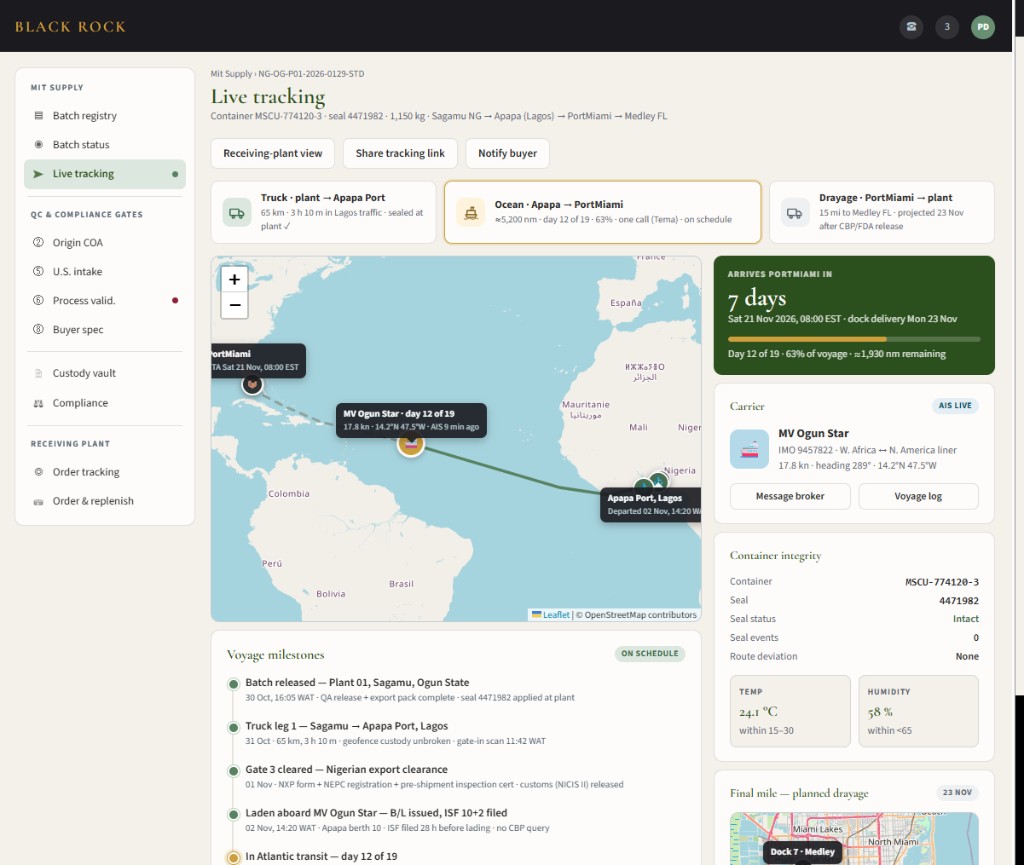Click the Batch released milestone marker
The image size is (1024, 865).
pyautogui.click(x=233, y=684)
